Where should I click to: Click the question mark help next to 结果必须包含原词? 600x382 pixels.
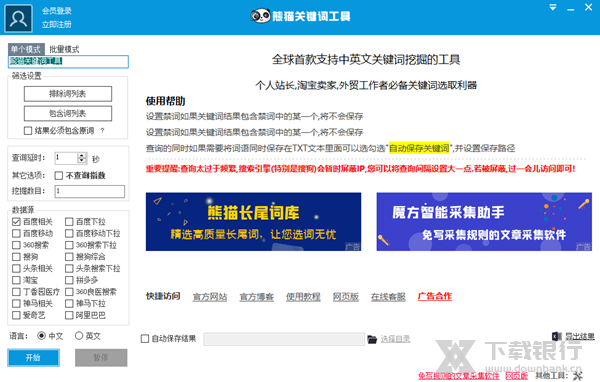102,131
